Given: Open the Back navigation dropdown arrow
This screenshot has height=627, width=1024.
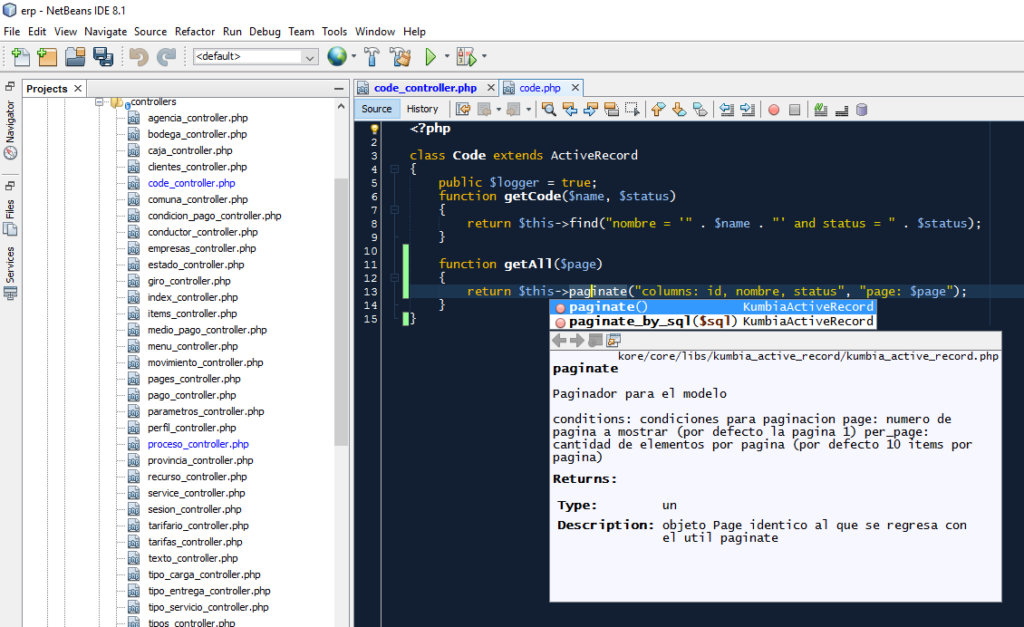Looking at the screenshot, I should click(x=497, y=108).
